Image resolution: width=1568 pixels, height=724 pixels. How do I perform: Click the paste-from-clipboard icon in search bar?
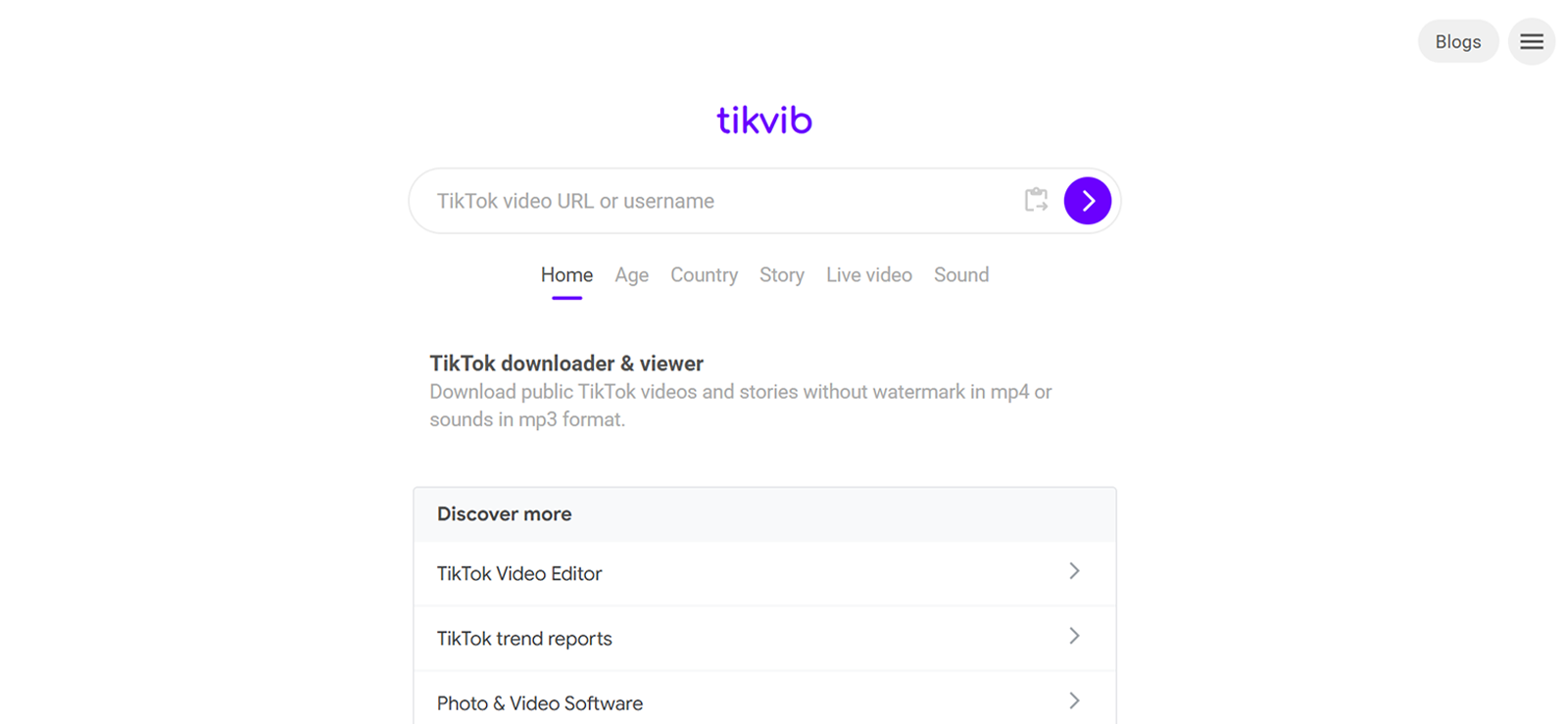click(x=1036, y=200)
